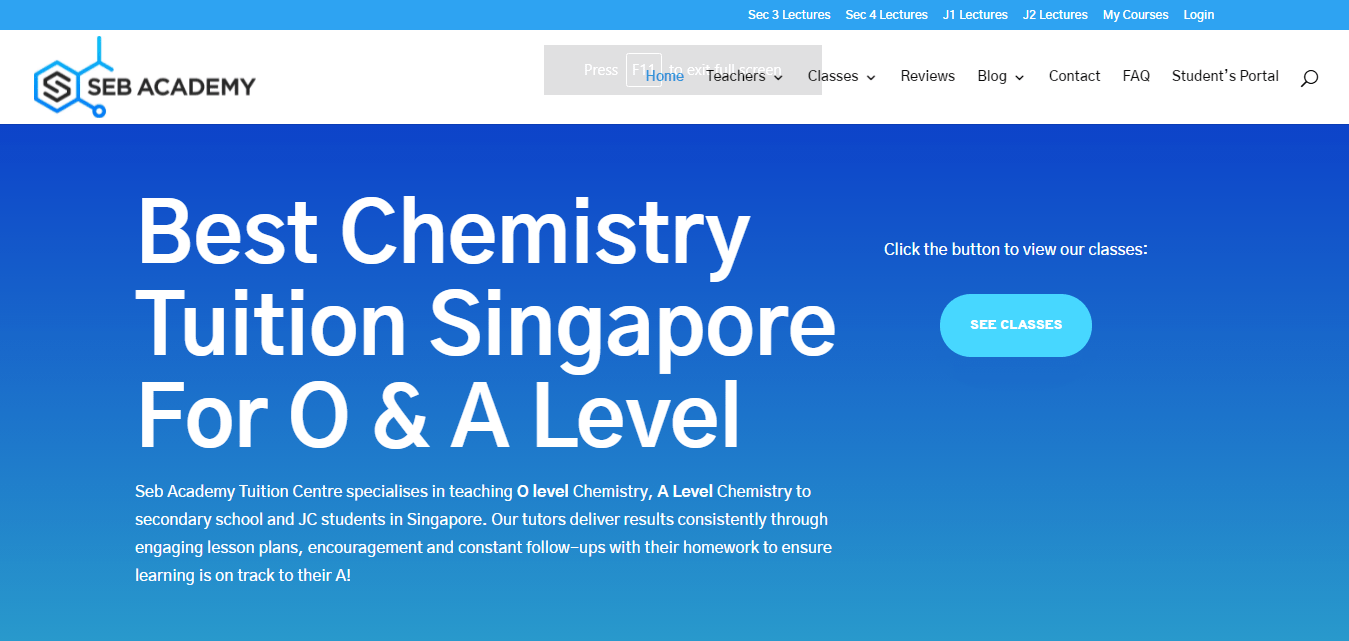Open the Student's Portal menu item
The height and width of the screenshot is (641, 1349).
1225,76
